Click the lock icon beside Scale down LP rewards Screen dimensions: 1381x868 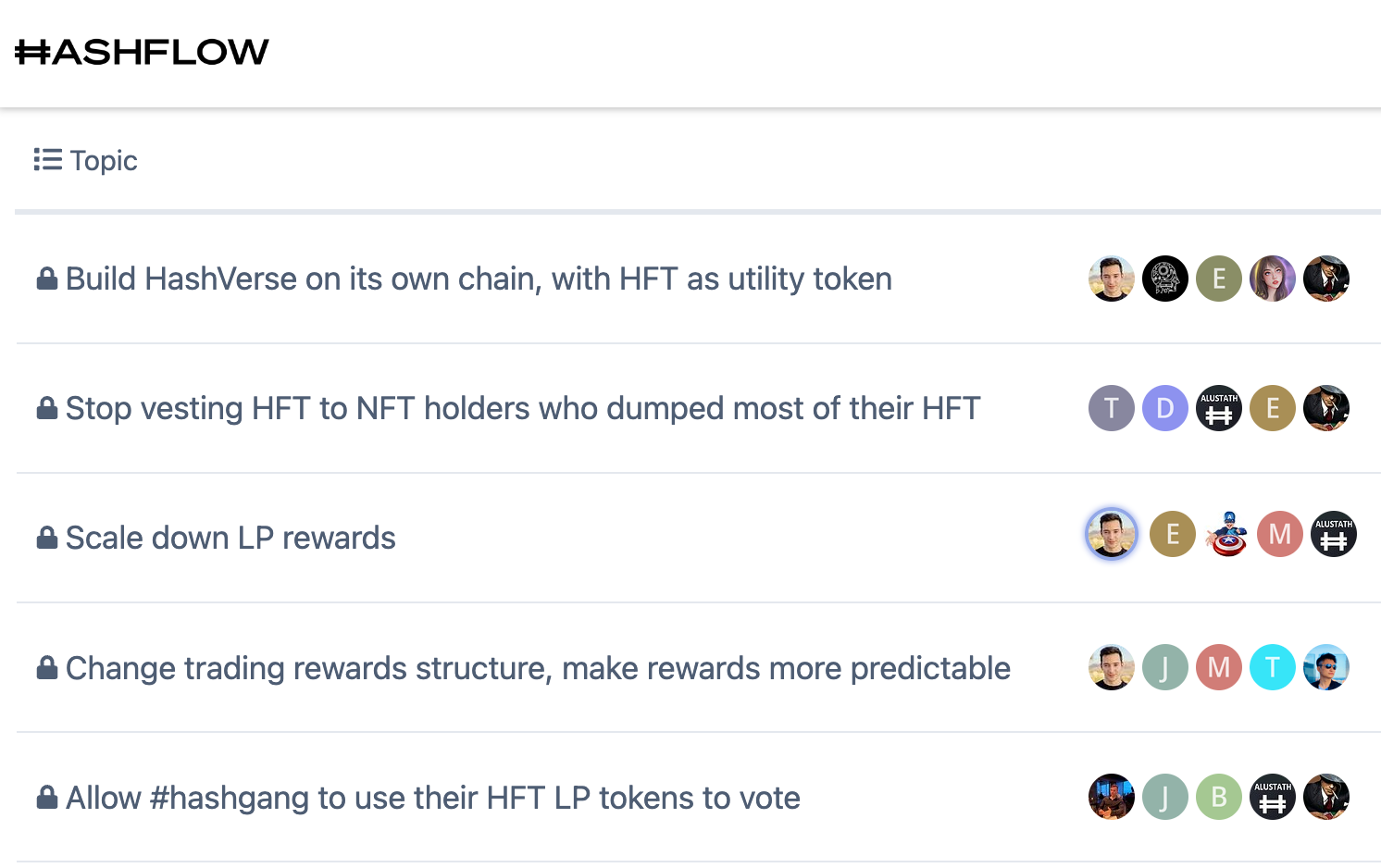coord(46,538)
